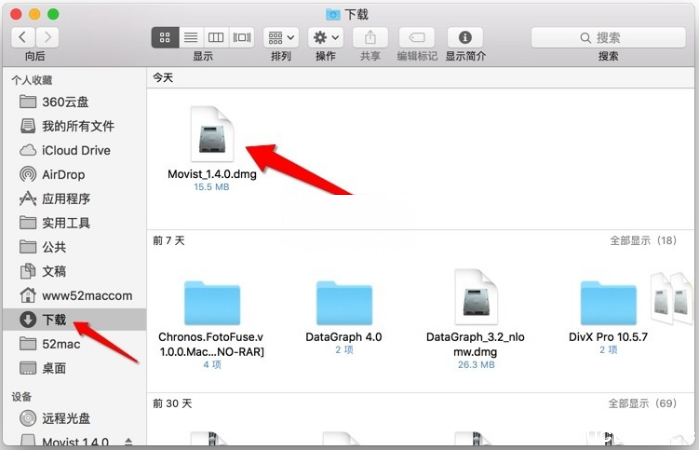Select the DataGraph 4.0 folder icon
The image size is (699, 450).
pos(344,303)
